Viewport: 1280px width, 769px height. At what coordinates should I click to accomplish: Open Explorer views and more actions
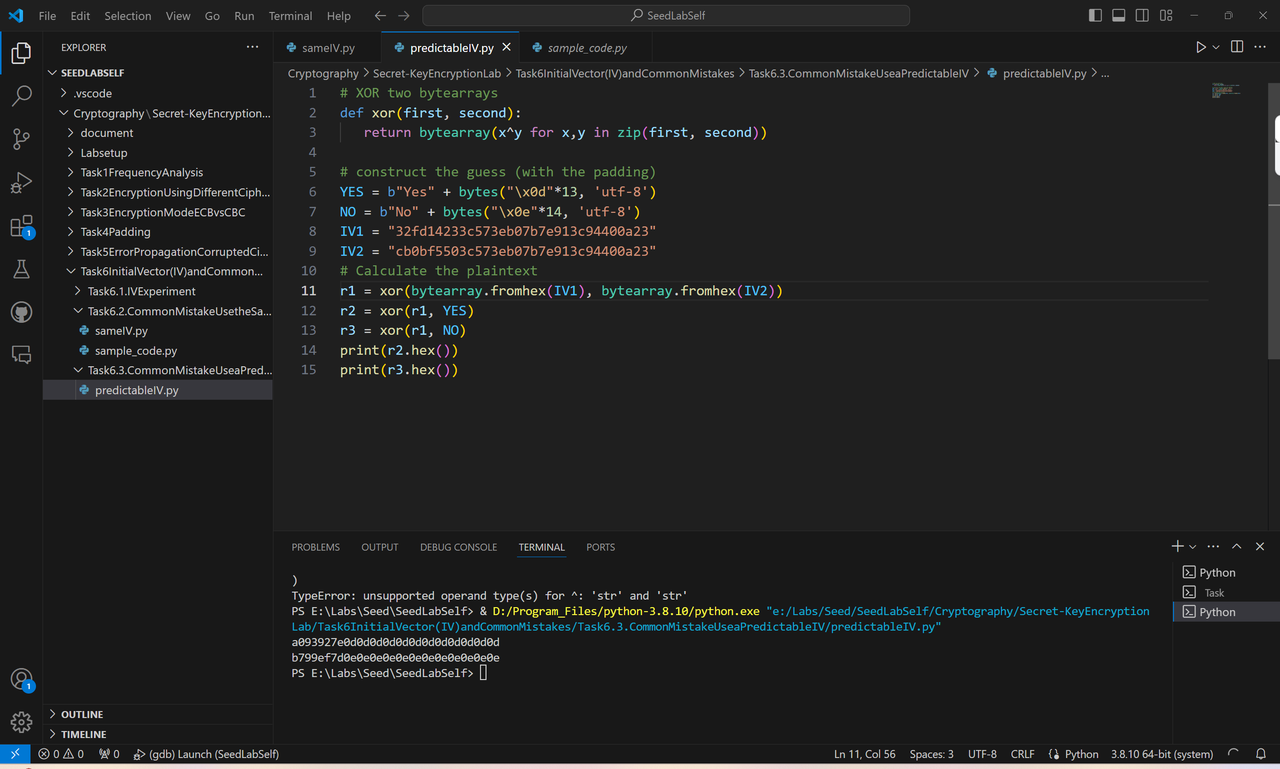[x=252, y=47]
